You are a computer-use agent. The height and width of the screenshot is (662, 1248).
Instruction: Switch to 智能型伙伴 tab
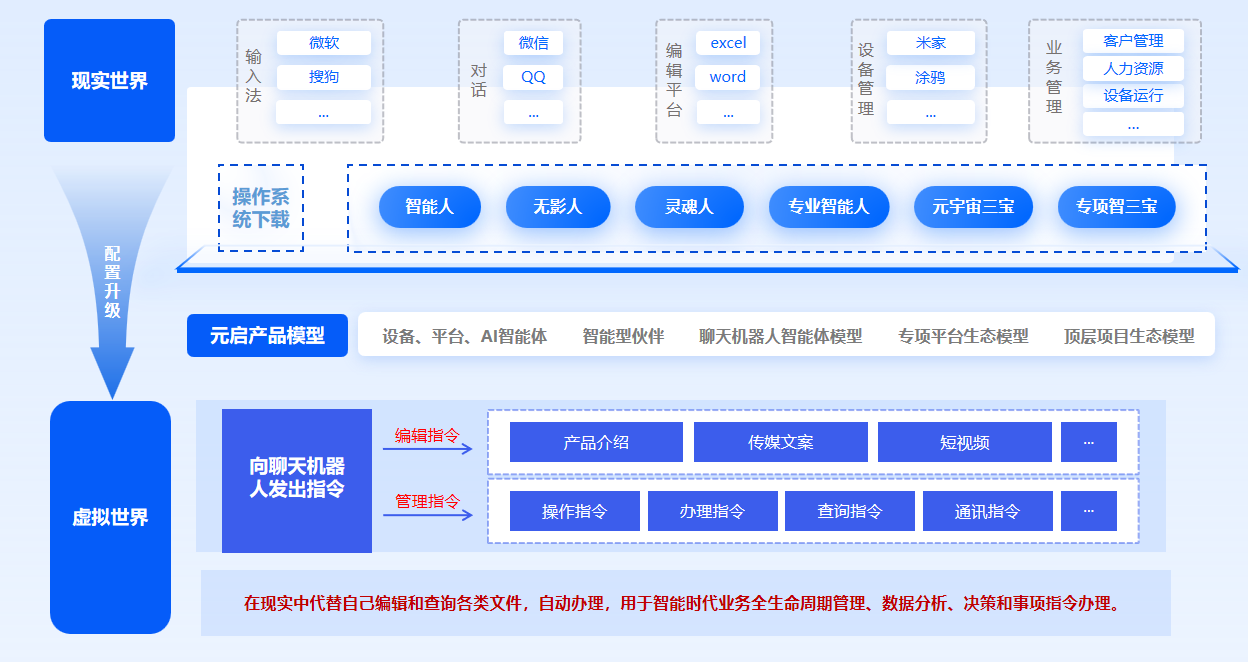623,336
